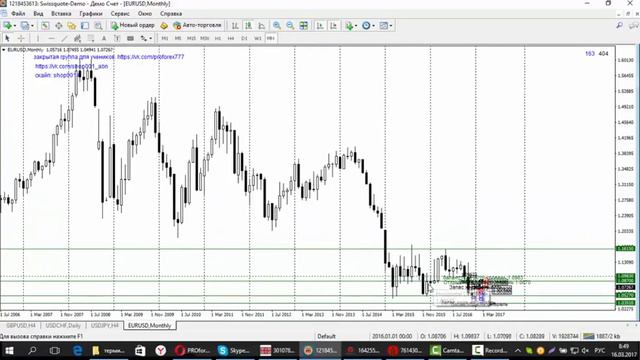Viewport: 640px width, 360px height.
Task: Open the Camtasia taskbar item
Action: 447,350
